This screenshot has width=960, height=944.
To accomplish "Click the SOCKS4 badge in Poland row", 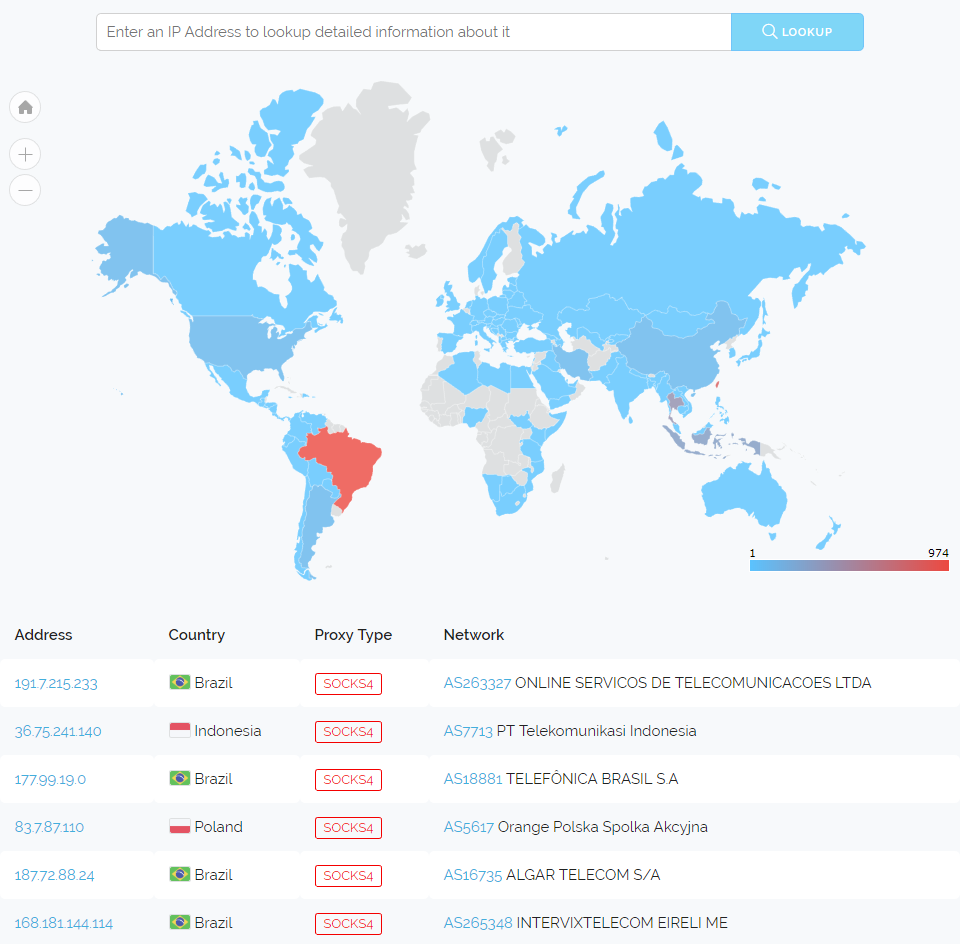I will (x=348, y=828).
